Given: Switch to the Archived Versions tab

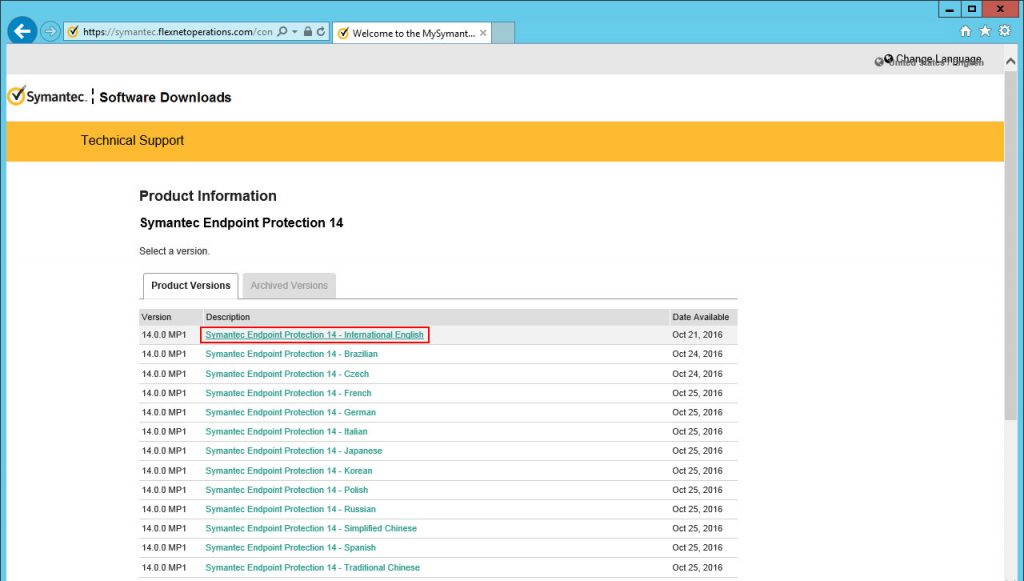Looking at the screenshot, I should click(289, 285).
